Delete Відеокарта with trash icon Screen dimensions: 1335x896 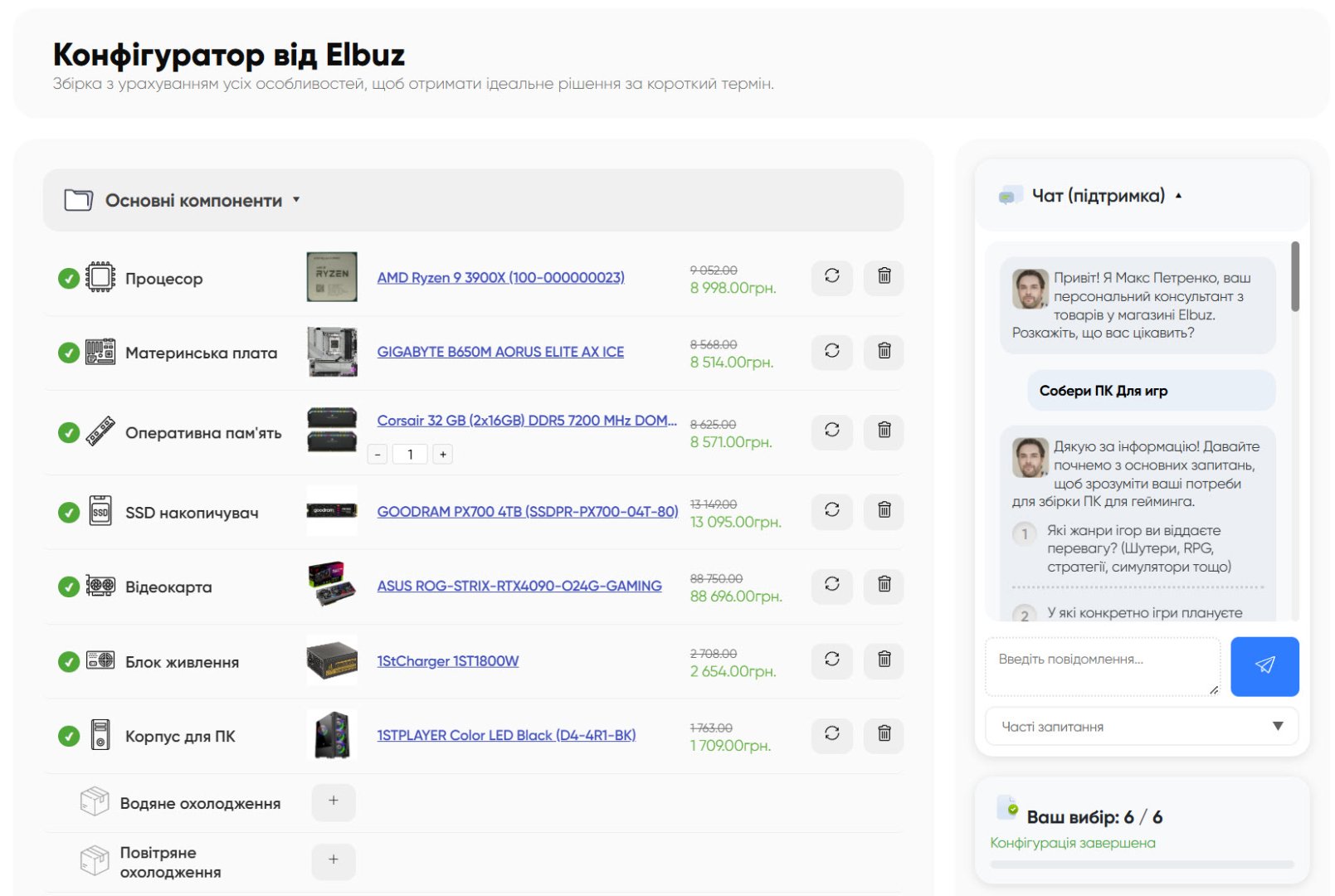884,586
